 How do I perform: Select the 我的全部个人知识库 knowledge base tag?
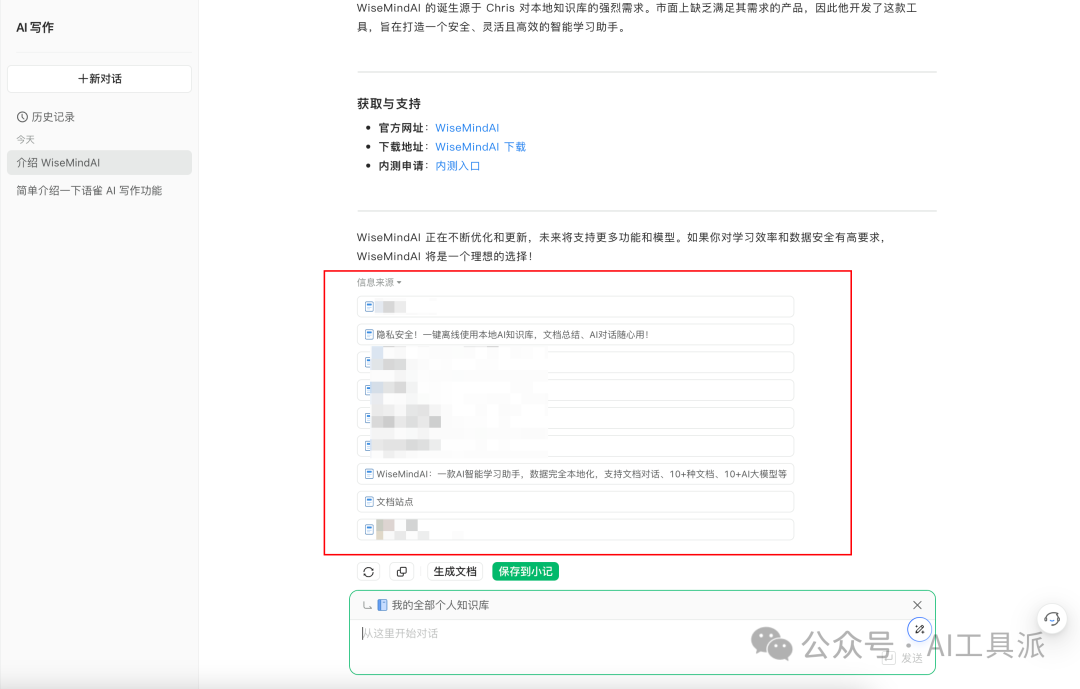[433, 606]
